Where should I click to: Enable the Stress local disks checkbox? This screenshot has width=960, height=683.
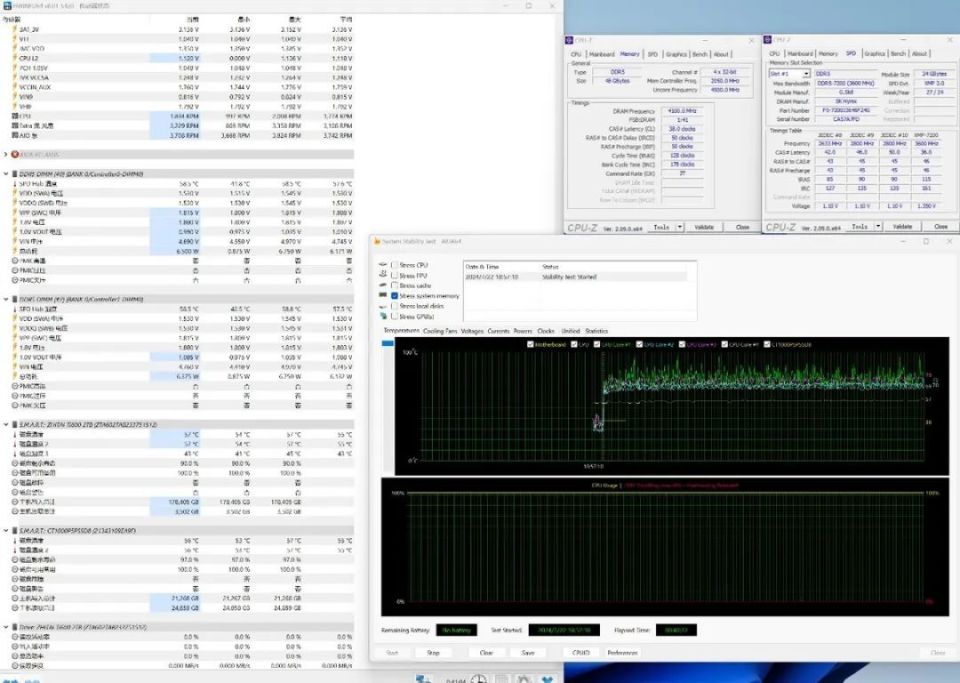tap(394, 306)
